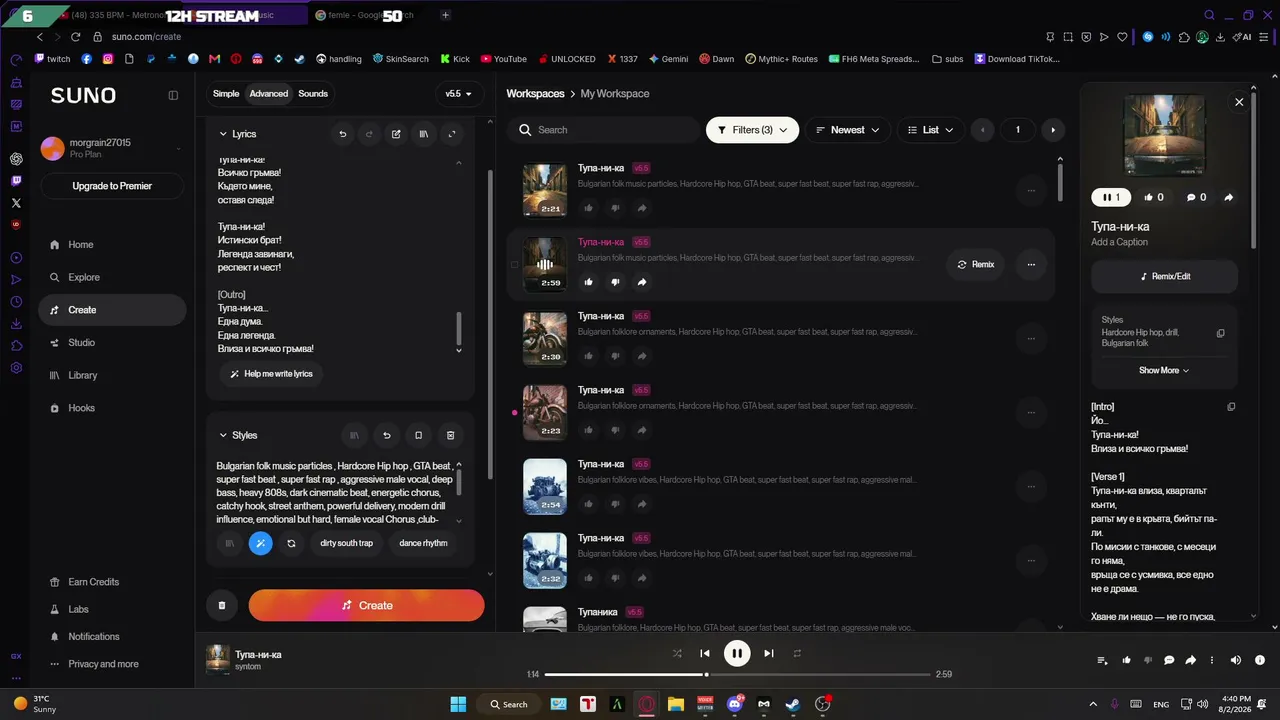
Task: Open comments from the player bar
Action: [x=1169, y=660]
